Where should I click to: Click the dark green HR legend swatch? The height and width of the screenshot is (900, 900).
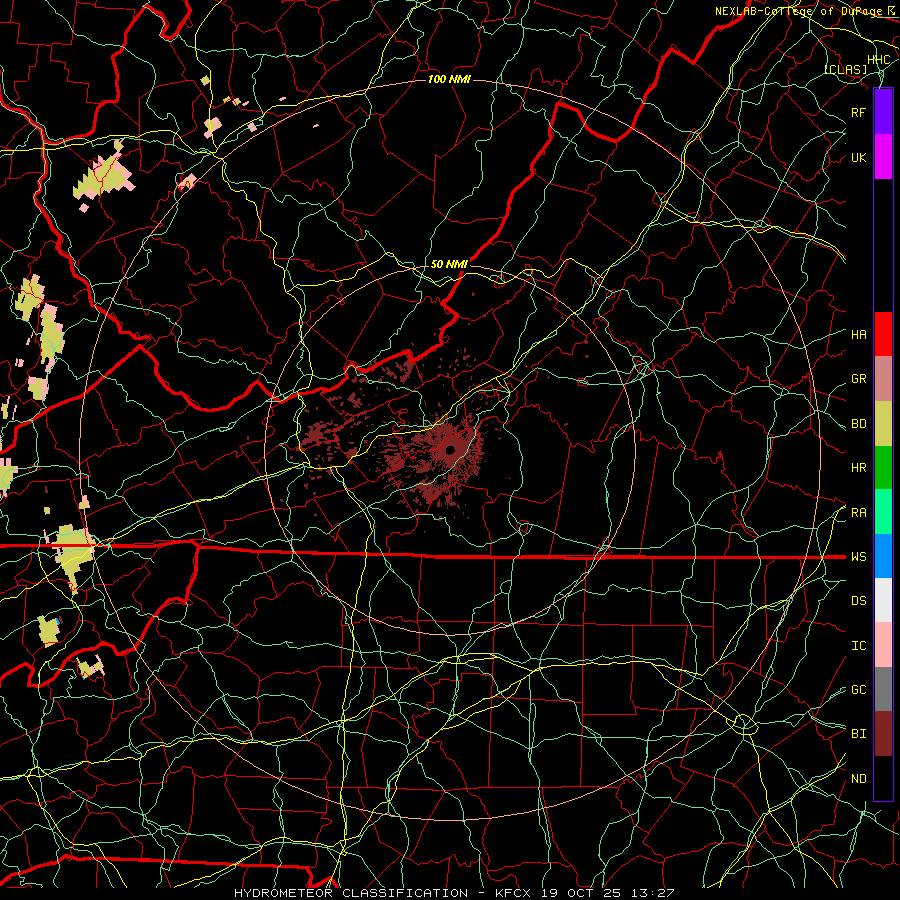coord(883,468)
